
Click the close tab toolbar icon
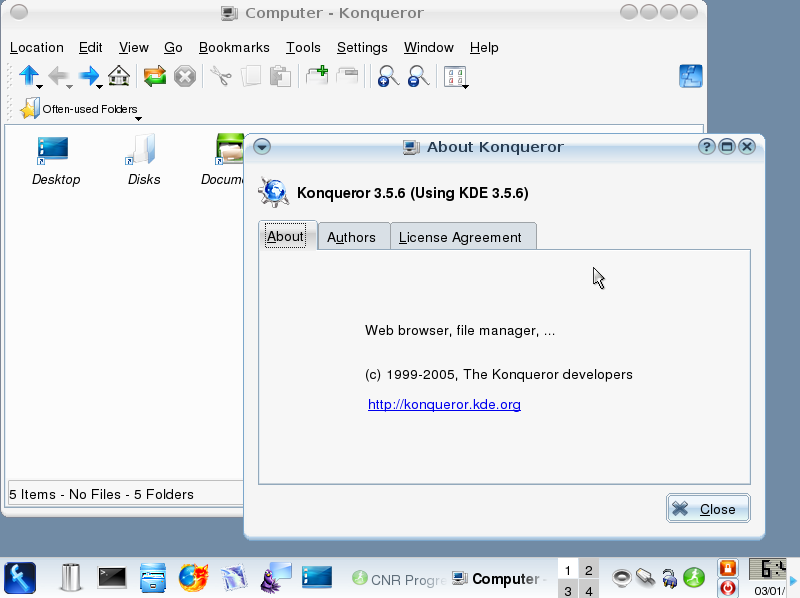347,77
